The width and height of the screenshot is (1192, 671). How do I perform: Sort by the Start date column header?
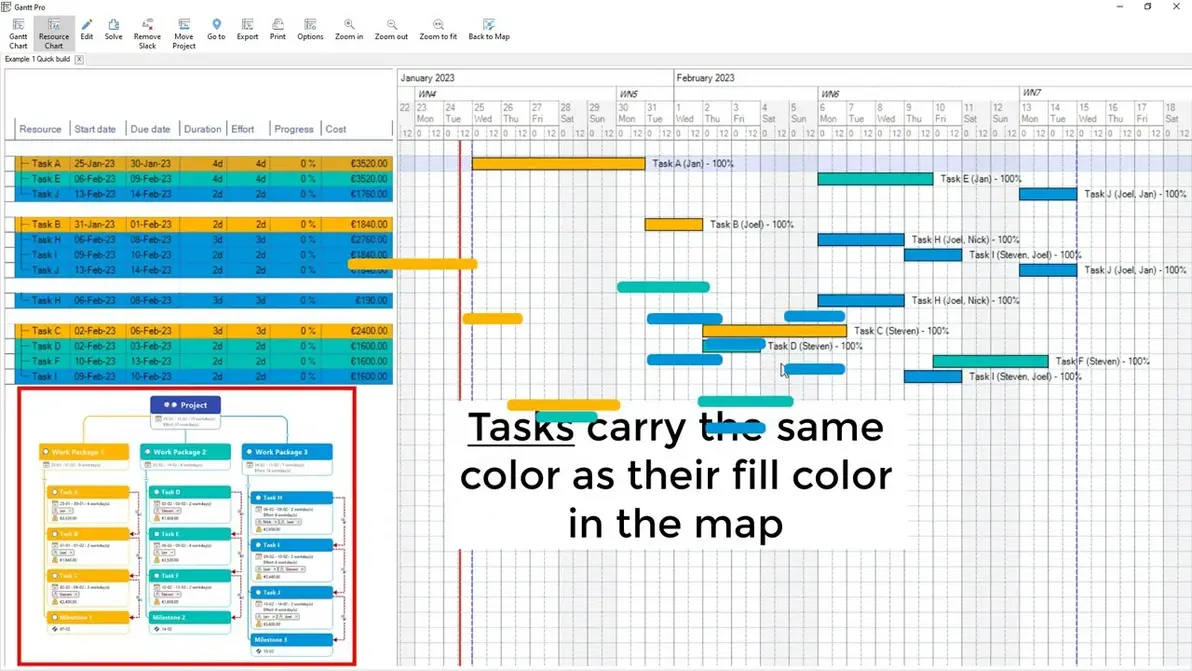point(95,128)
